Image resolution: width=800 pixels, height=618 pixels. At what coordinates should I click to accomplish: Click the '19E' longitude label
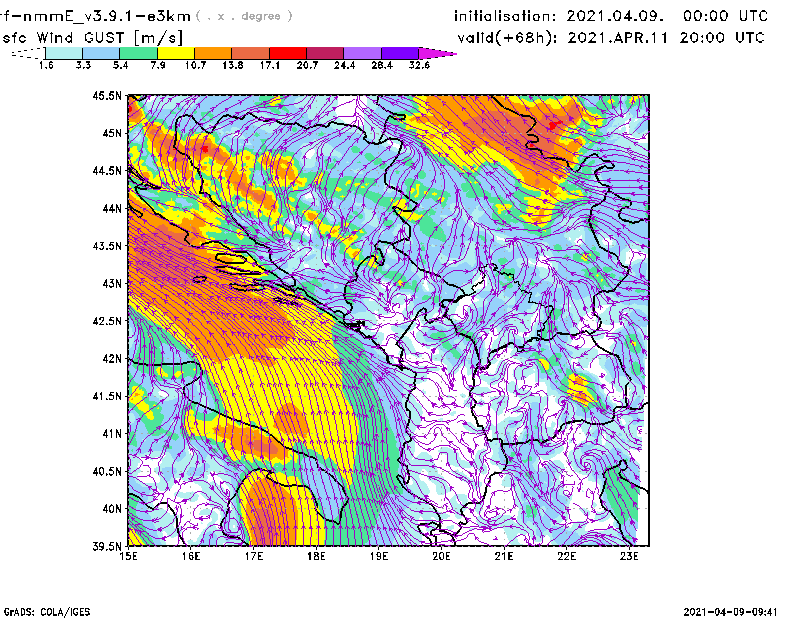pyautogui.click(x=379, y=556)
